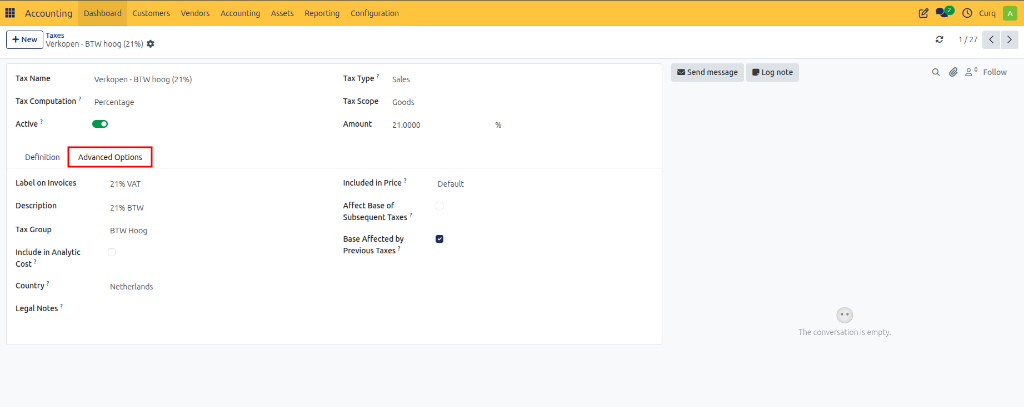
Task: Go to the next tax record
Action: pos(1010,40)
